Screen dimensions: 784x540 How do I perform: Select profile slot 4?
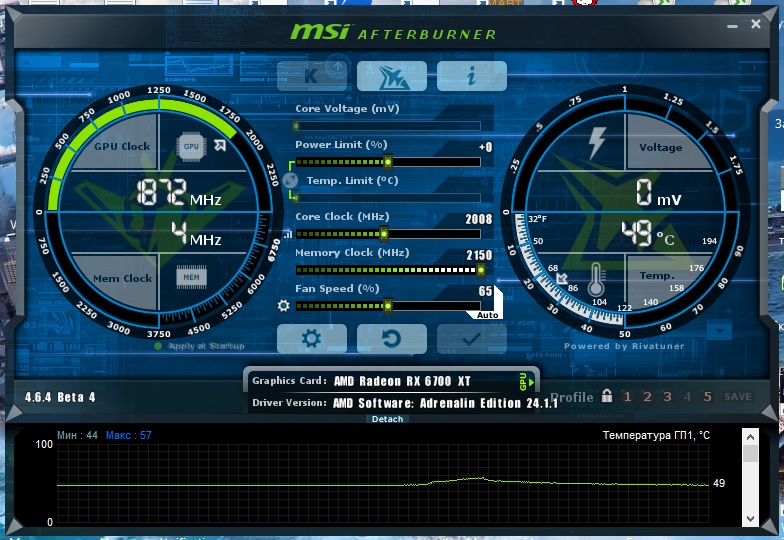(x=688, y=396)
